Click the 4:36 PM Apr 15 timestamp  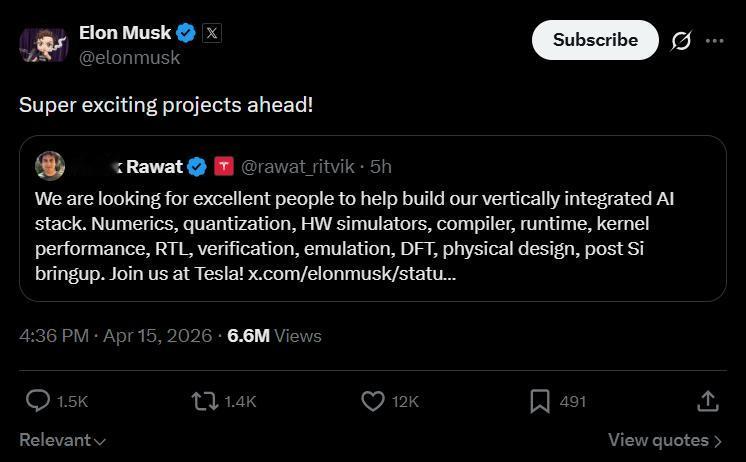point(115,335)
